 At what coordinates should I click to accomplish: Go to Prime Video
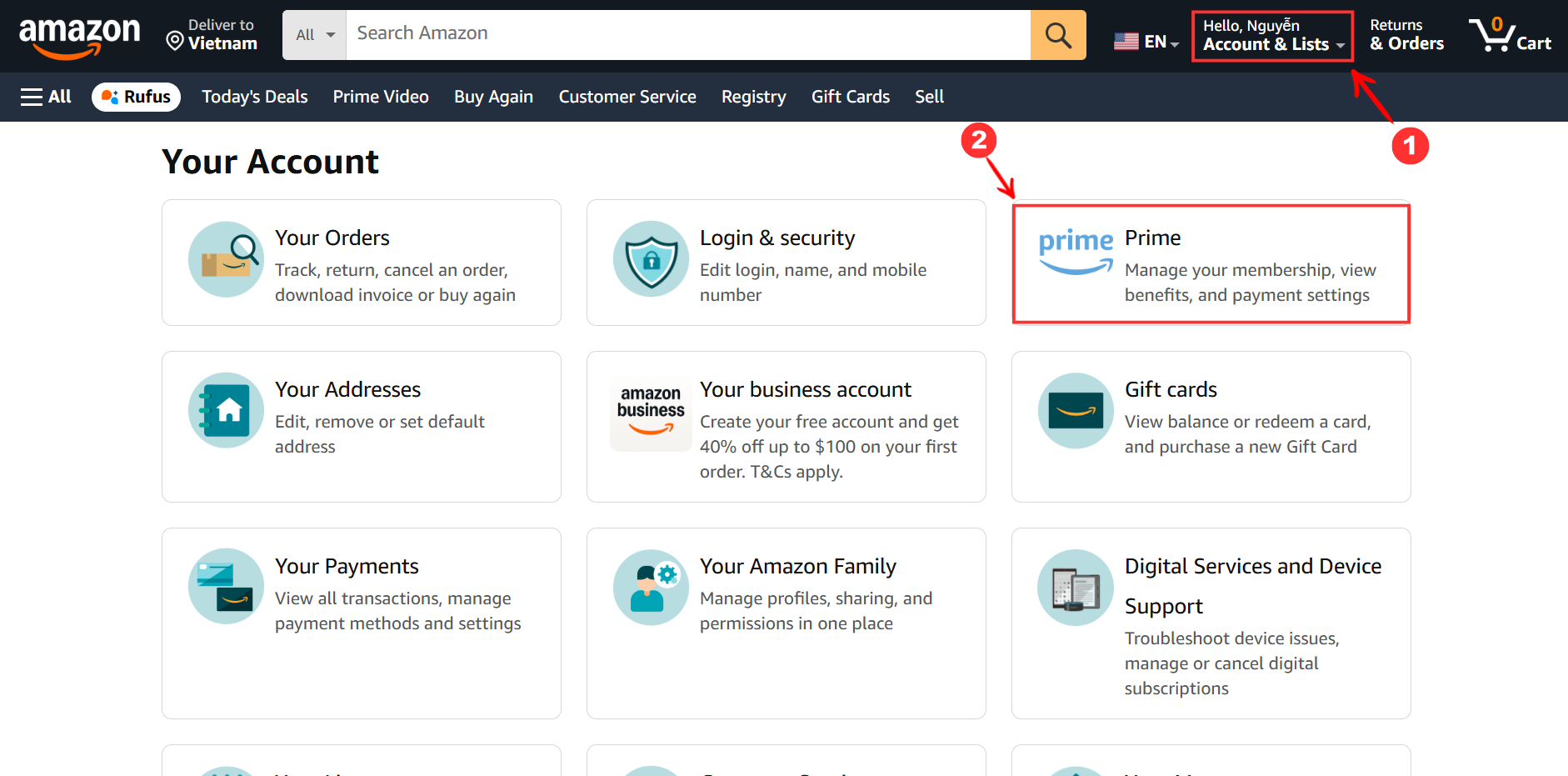[381, 97]
